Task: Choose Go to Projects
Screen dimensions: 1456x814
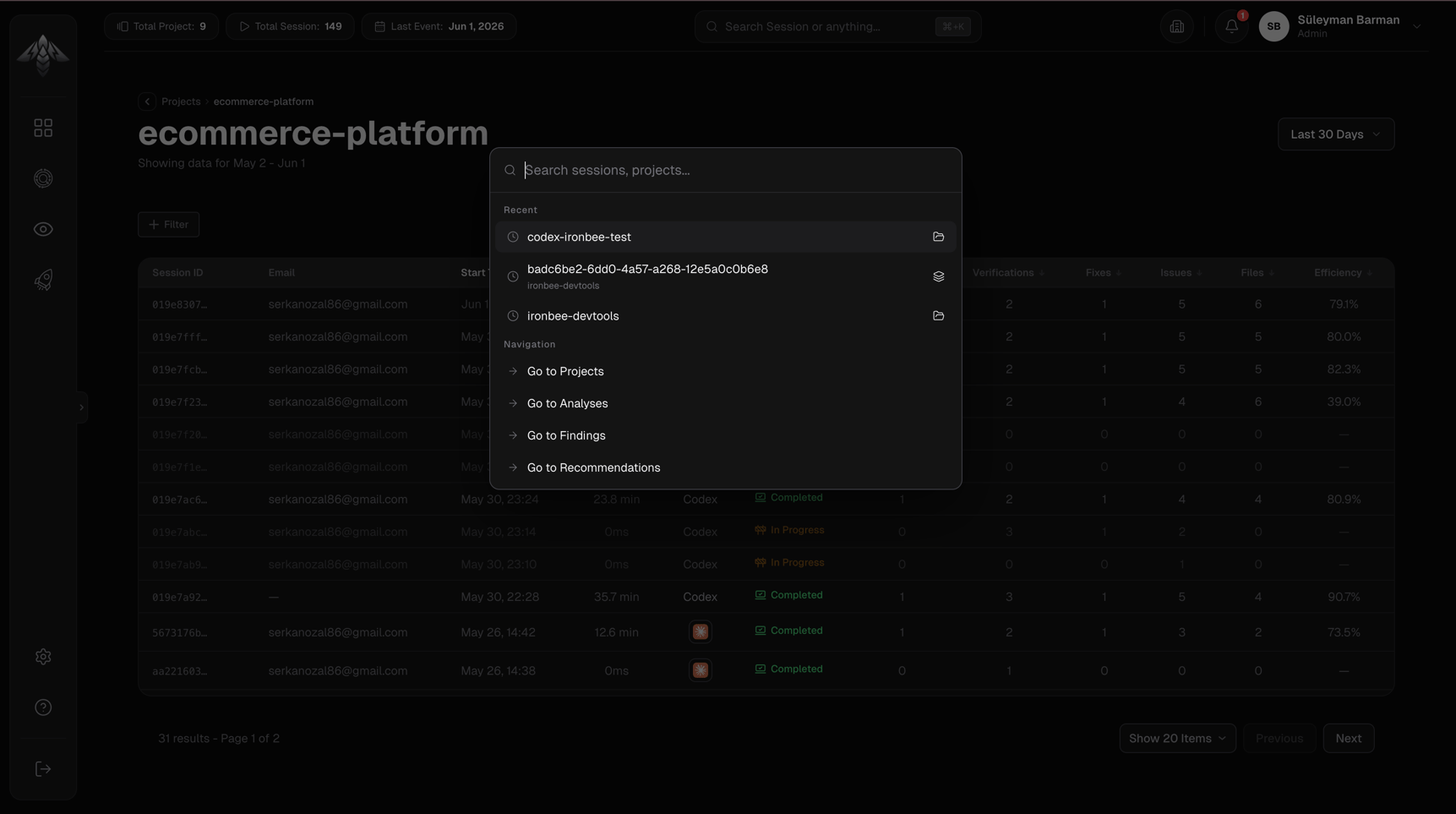Action: pyautogui.click(x=726, y=371)
